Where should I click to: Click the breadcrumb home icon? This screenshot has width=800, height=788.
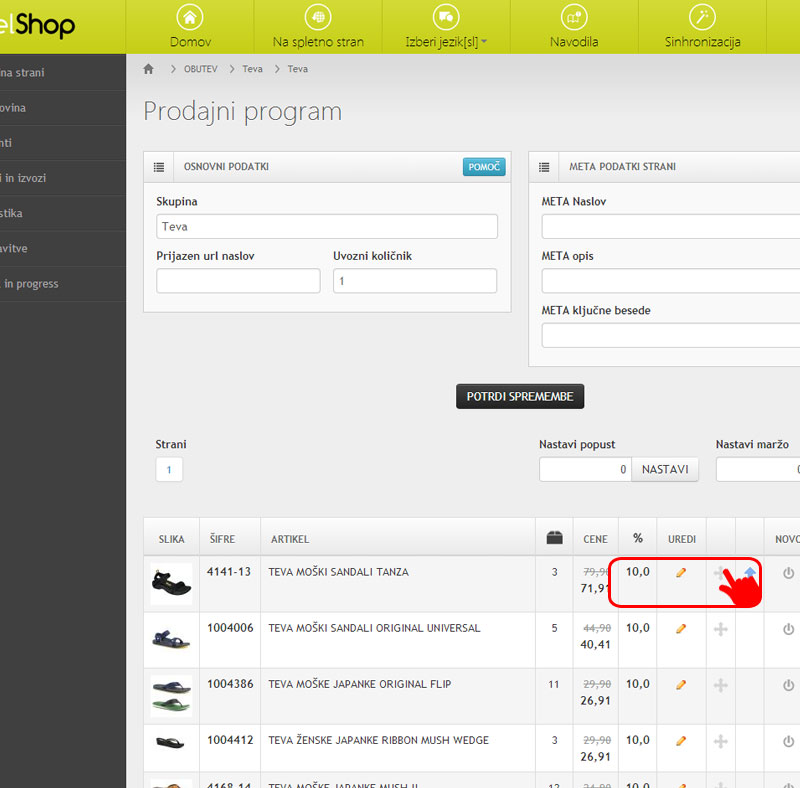(148, 69)
